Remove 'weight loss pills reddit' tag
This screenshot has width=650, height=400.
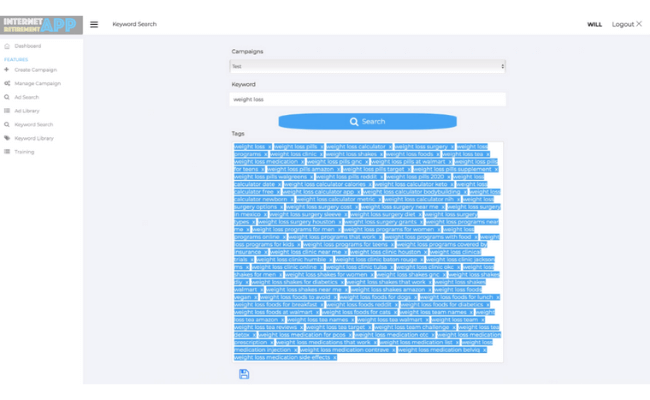[x=382, y=177]
